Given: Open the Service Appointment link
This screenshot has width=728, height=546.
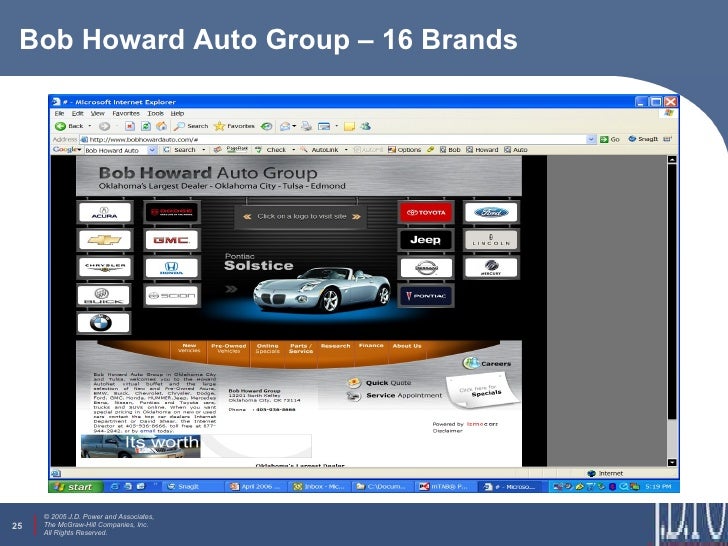Looking at the screenshot, I should 395,396.
